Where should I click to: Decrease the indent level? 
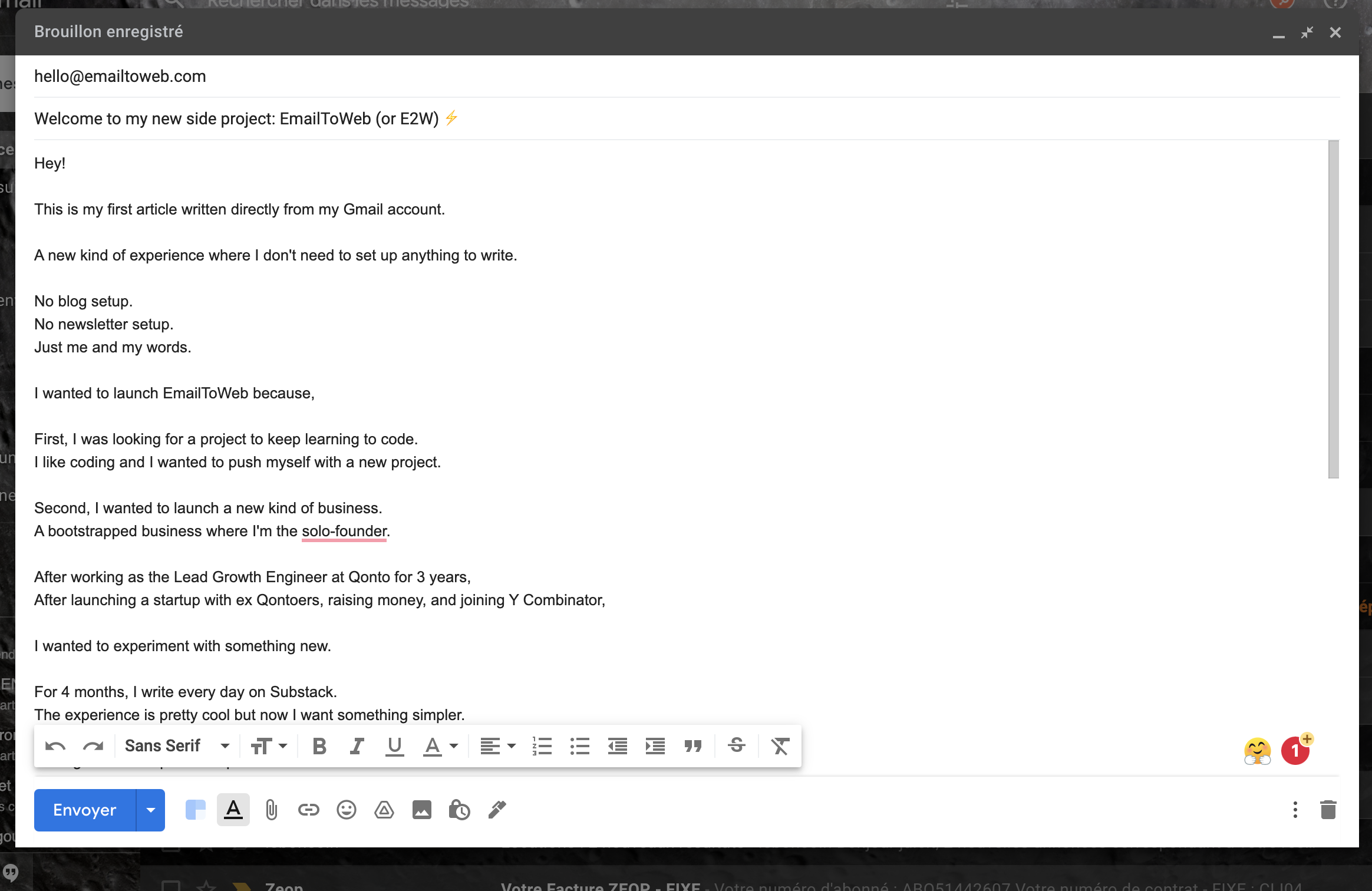pos(617,746)
